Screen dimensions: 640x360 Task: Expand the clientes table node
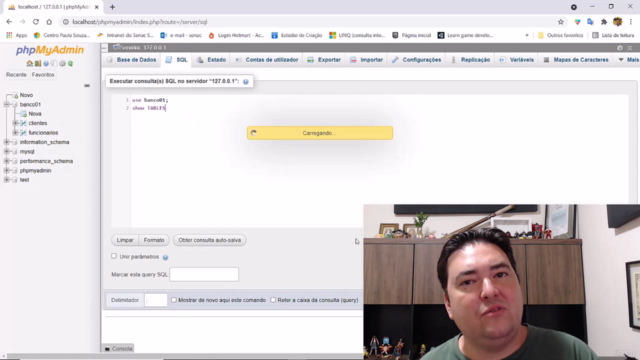pos(15,123)
